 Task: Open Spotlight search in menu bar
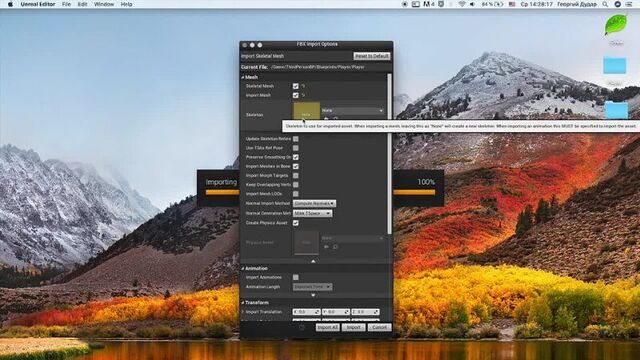coord(605,4)
